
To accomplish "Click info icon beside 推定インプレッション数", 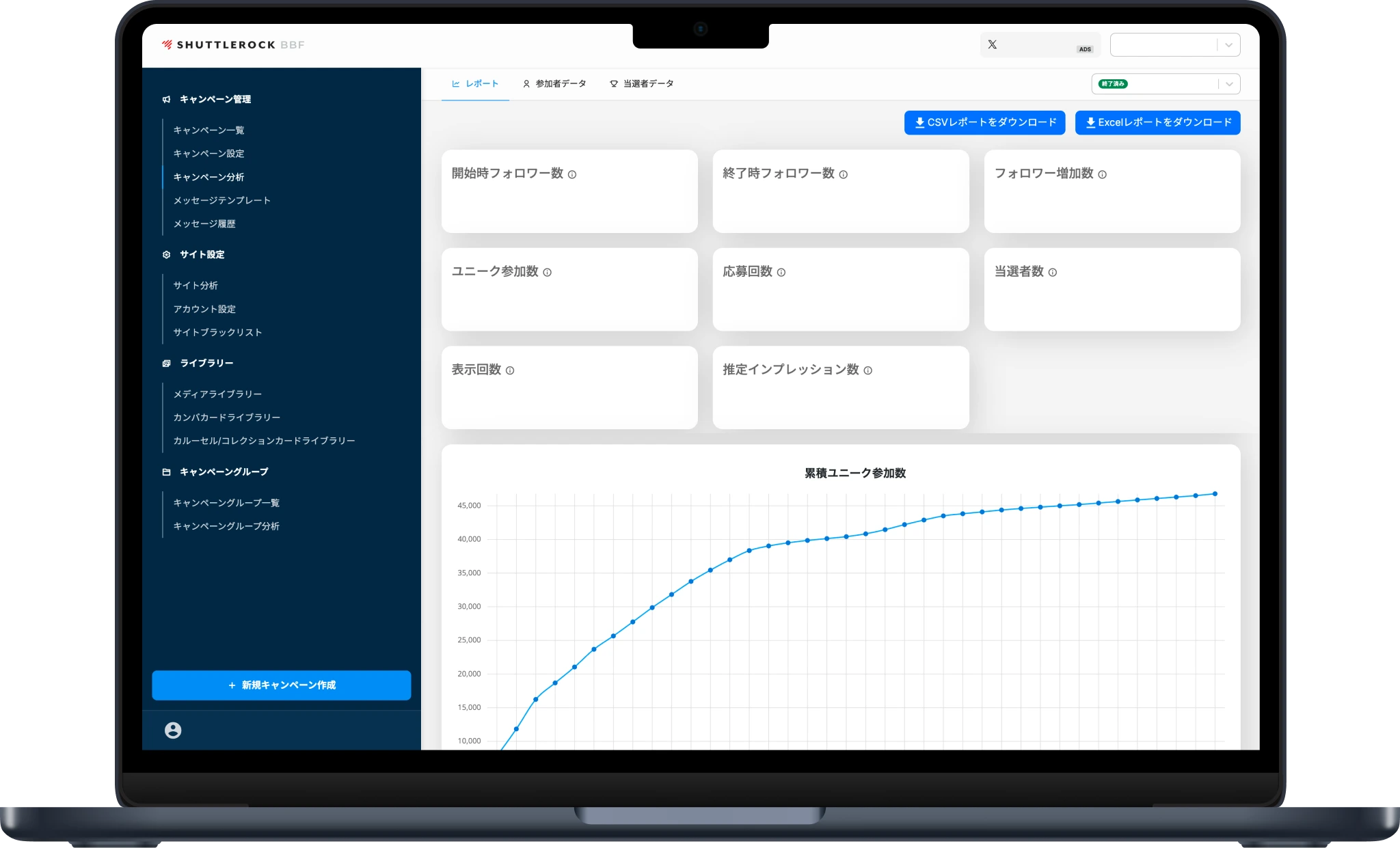I will 868,370.
